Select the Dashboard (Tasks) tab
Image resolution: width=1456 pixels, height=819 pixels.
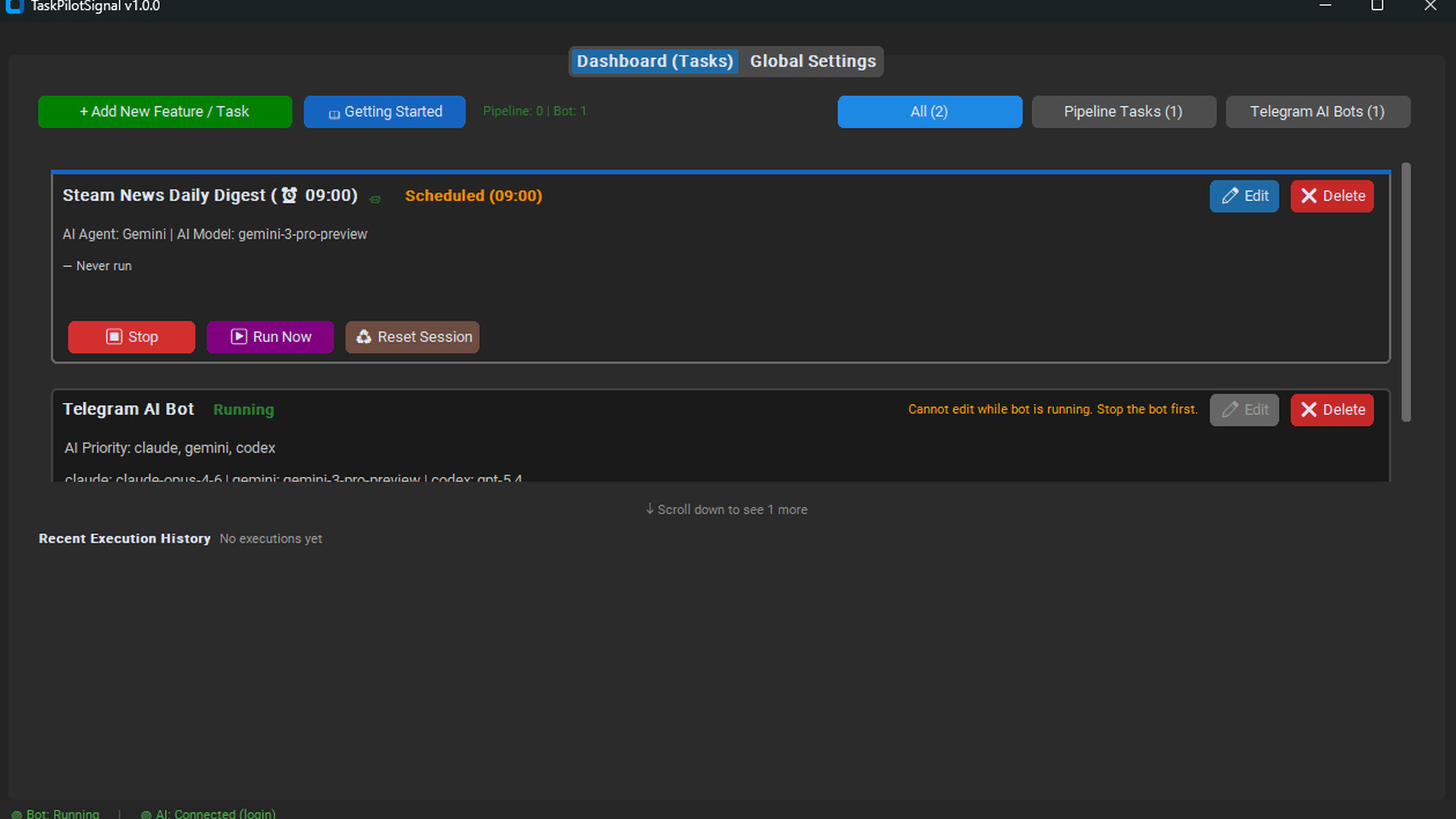click(654, 61)
